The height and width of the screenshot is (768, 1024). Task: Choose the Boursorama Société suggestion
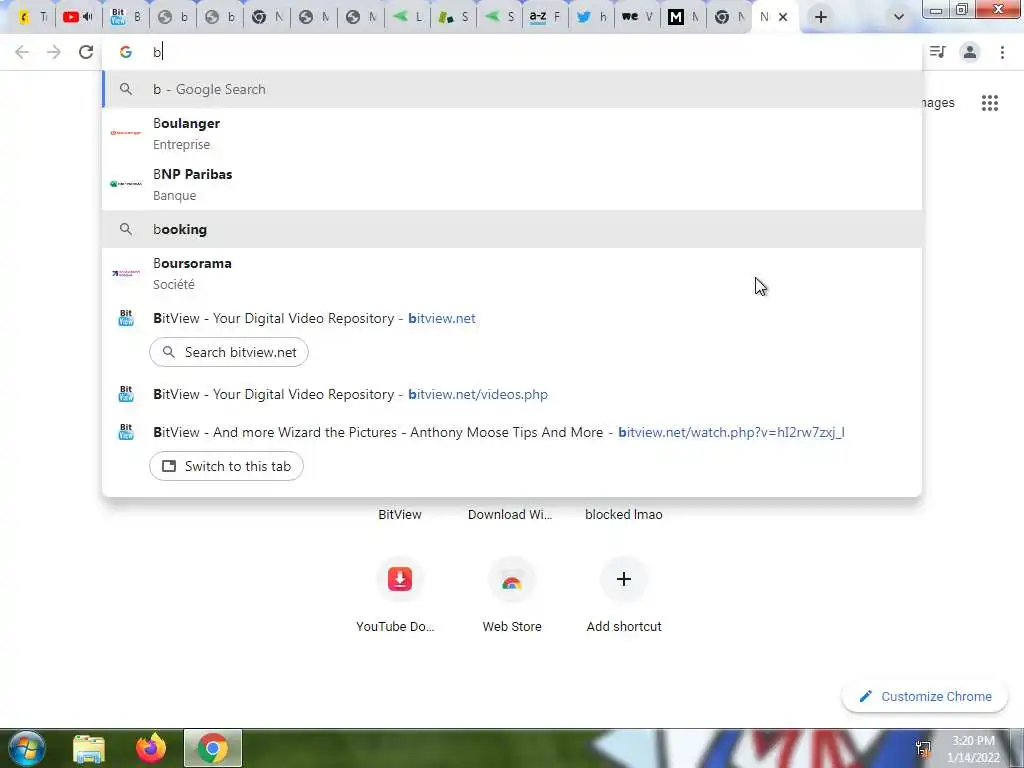coord(513,273)
